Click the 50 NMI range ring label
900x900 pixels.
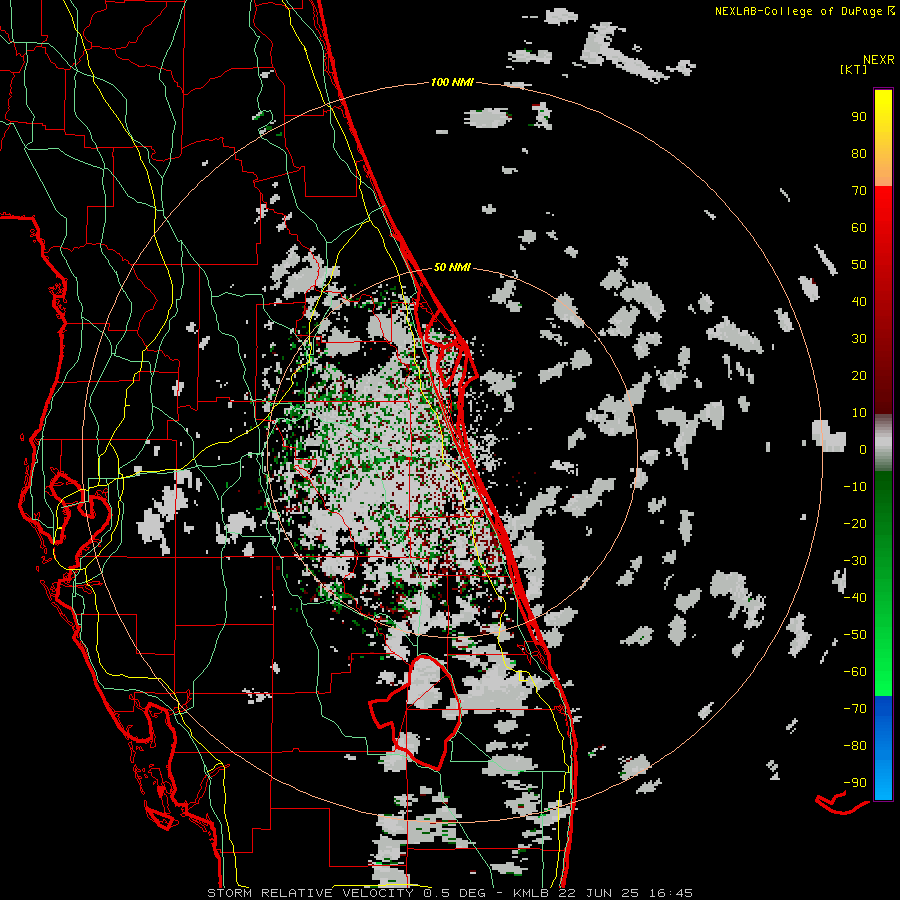(452, 267)
